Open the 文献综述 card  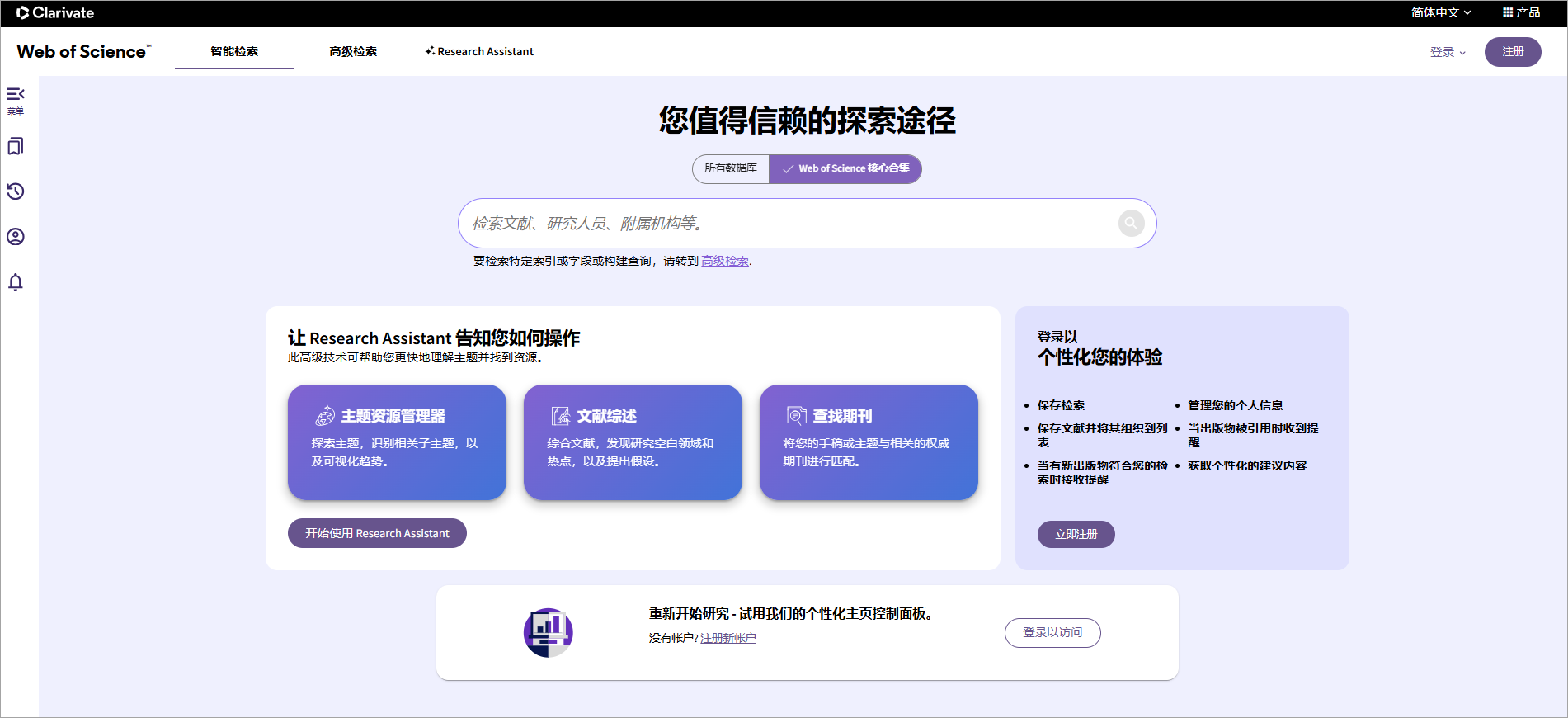[x=633, y=442]
